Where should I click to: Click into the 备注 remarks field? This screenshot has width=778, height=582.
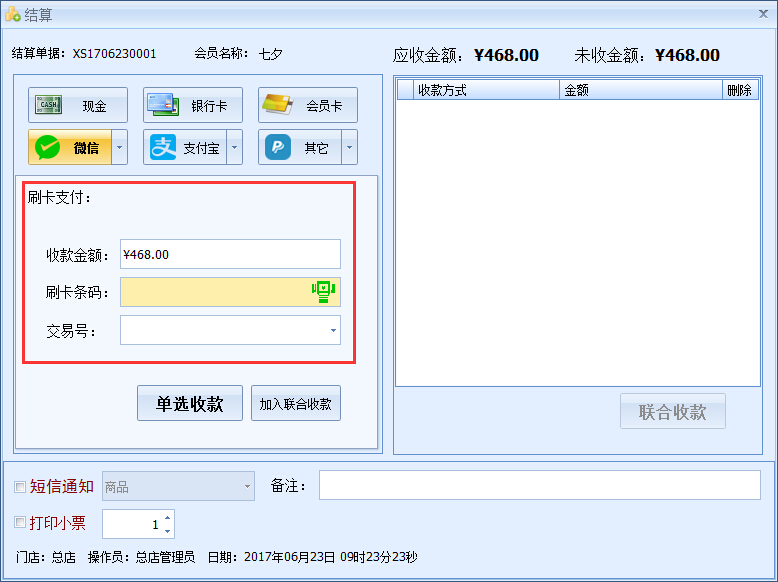(x=539, y=485)
